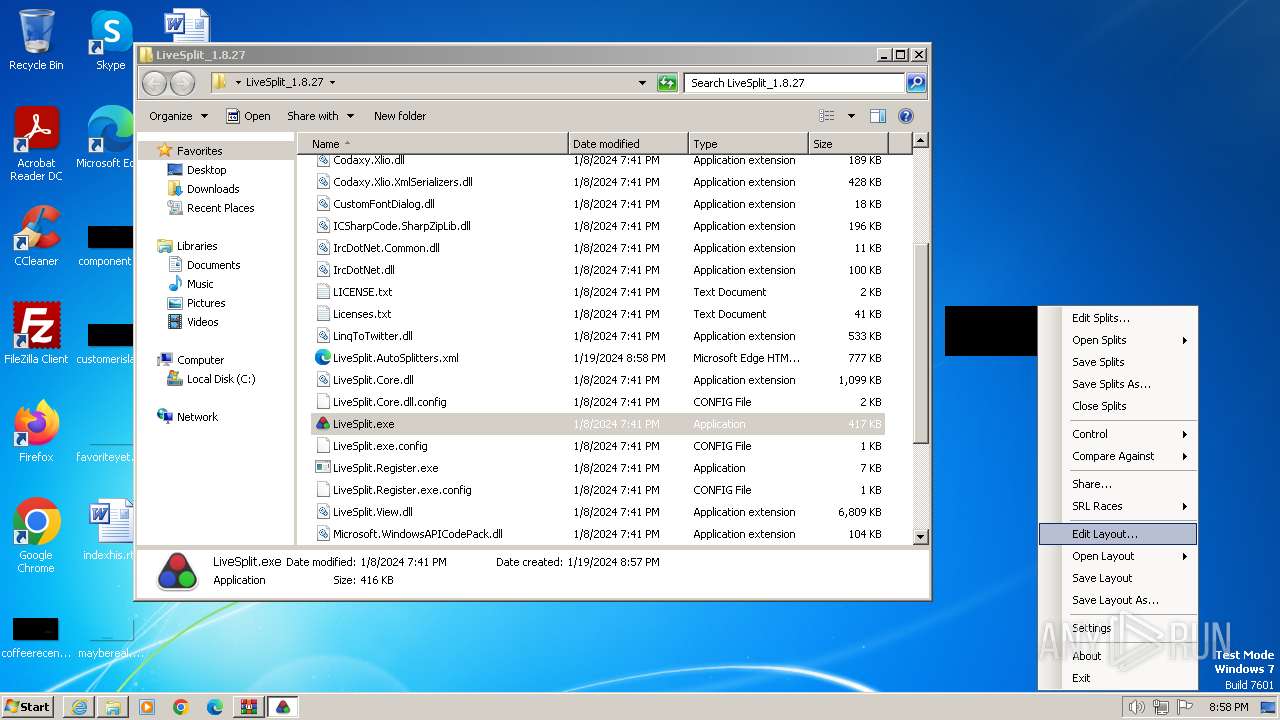The image size is (1280, 720).
Task: Sort by Size column header
Action: 848,144
